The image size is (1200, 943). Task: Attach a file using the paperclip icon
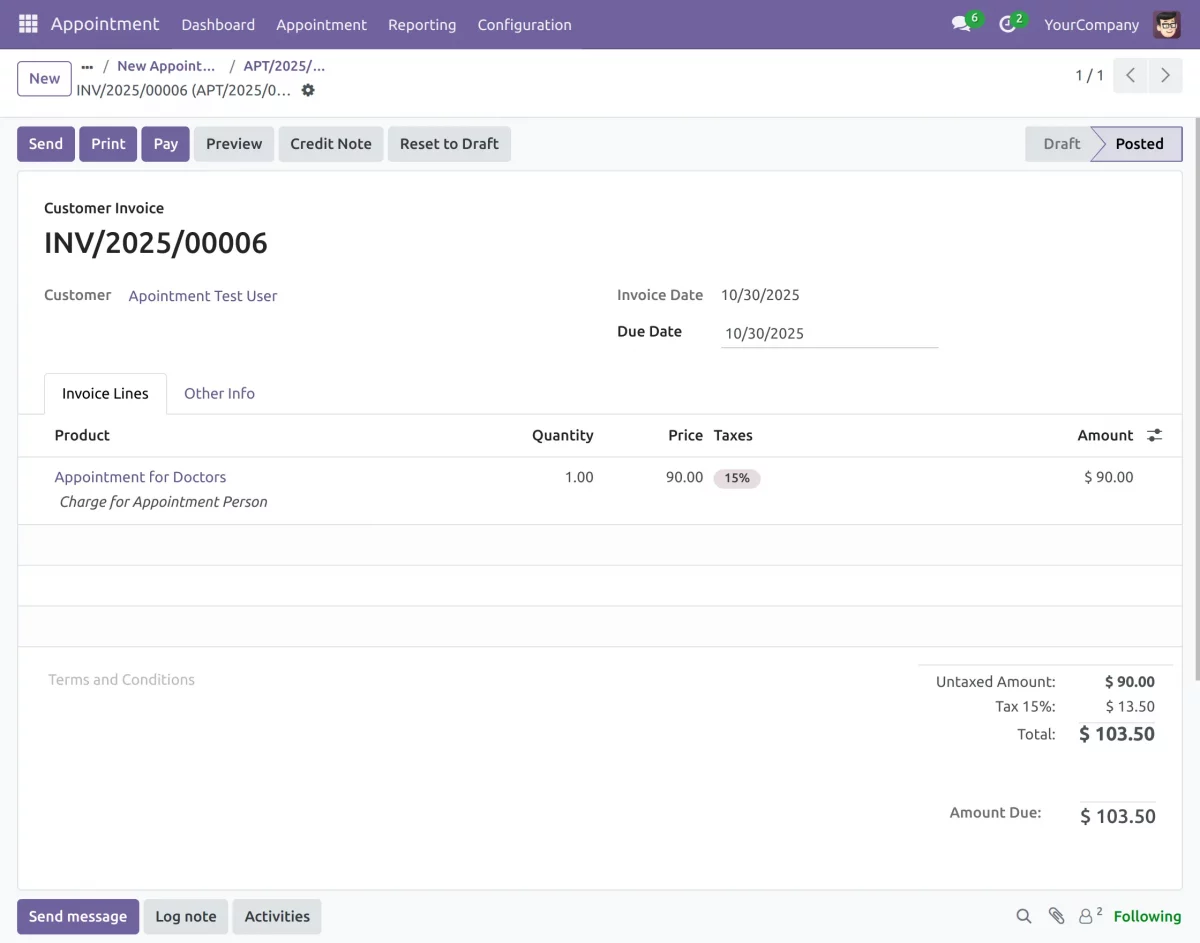click(x=1056, y=915)
